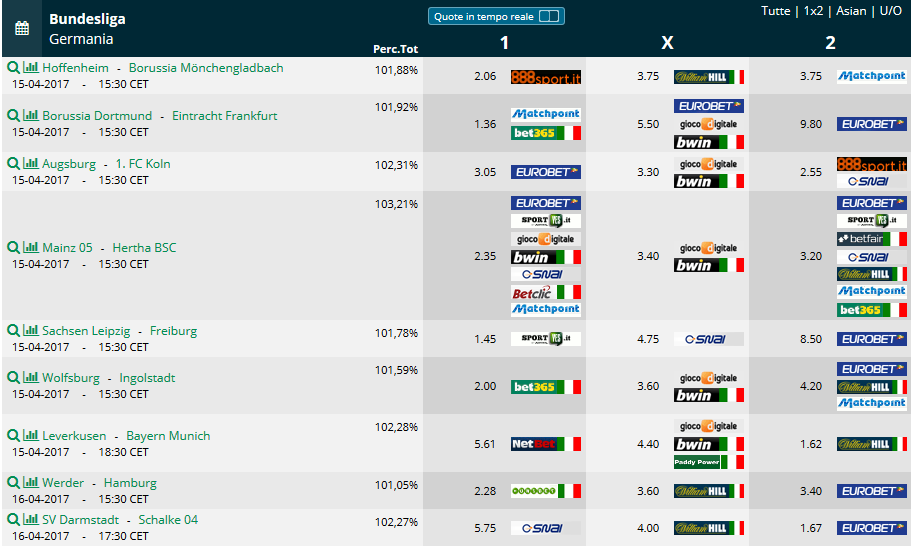The width and height of the screenshot is (911, 546).
Task: Open the Hamburg team link
Action: (130, 483)
